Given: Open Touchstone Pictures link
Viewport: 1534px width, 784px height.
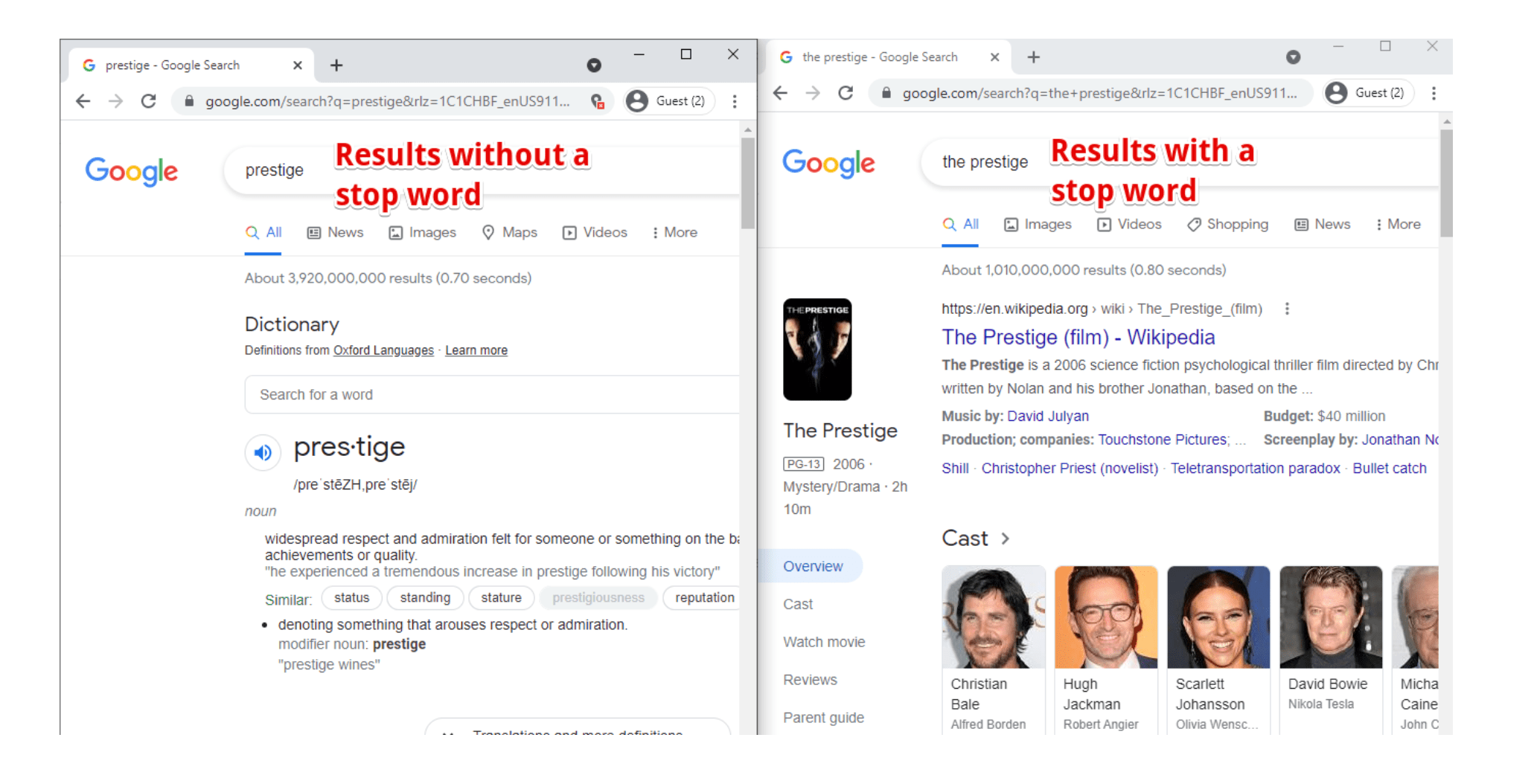Looking at the screenshot, I should (x=1163, y=440).
